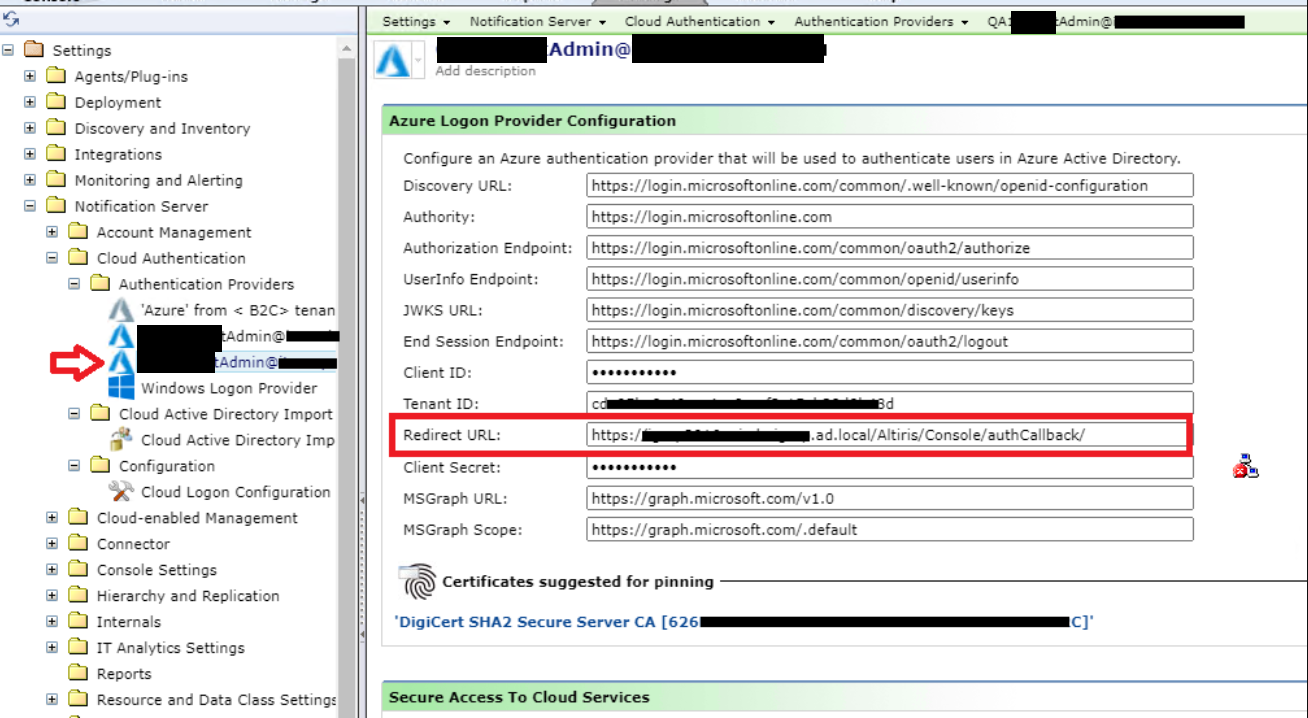Click the End Session Endpoint input field

coord(890,341)
